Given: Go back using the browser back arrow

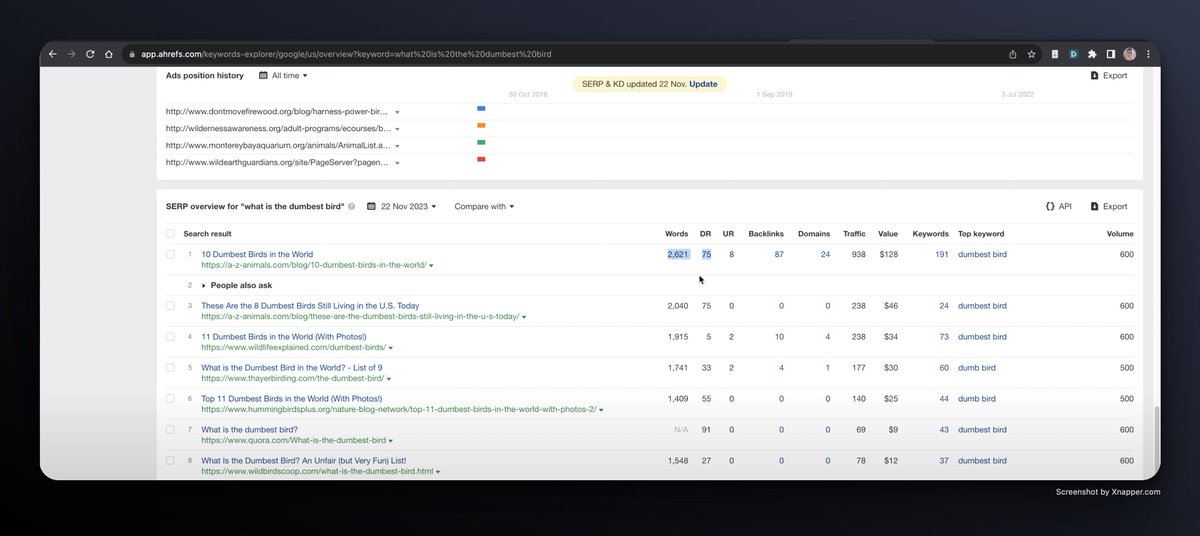Looking at the screenshot, I should (53, 54).
